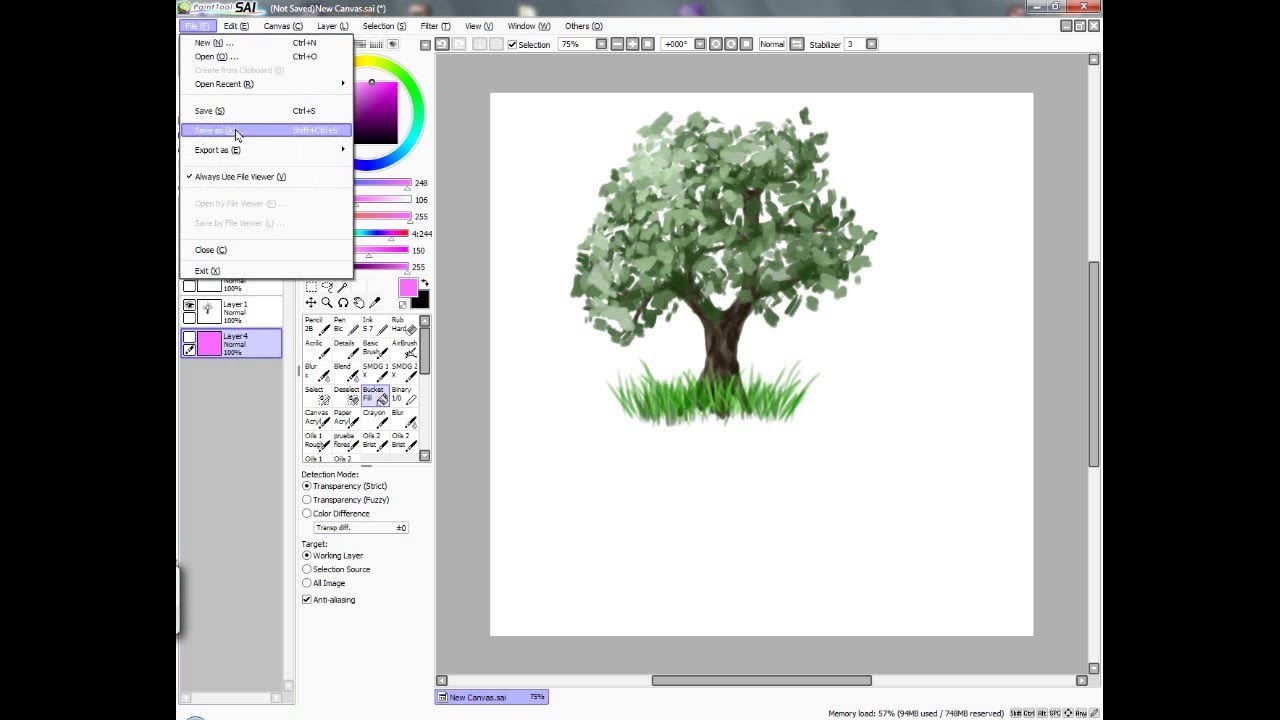Choose New from File menu
This screenshot has width=1280, height=720.
point(265,43)
